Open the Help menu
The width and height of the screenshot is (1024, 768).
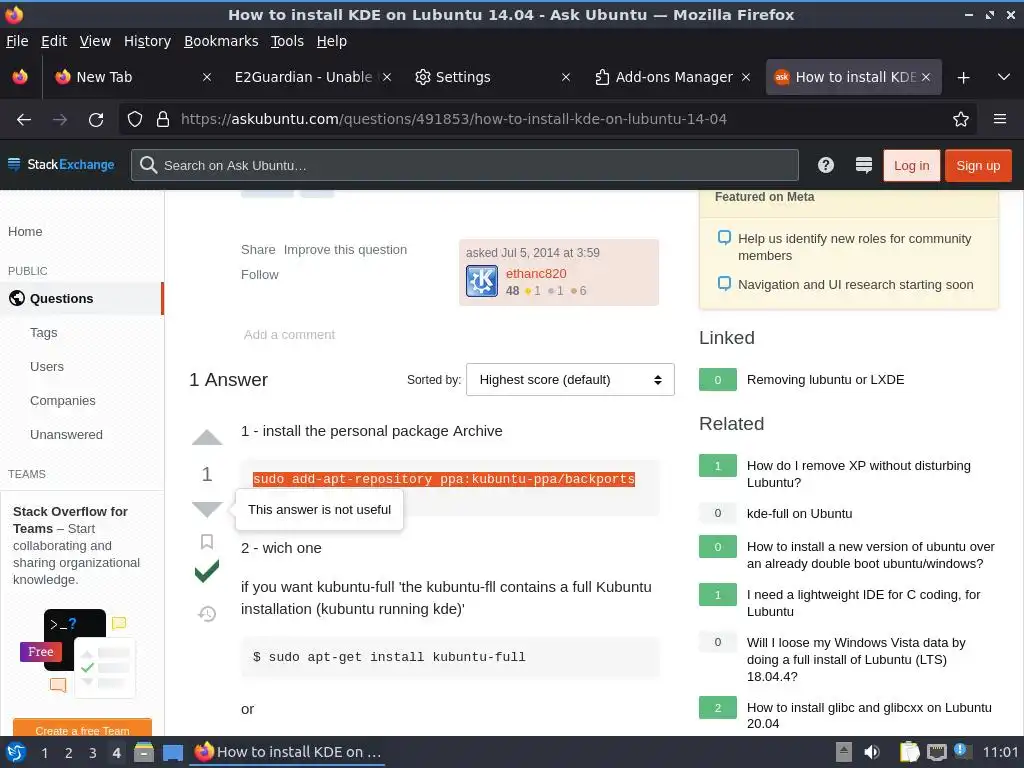pyautogui.click(x=332, y=41)
